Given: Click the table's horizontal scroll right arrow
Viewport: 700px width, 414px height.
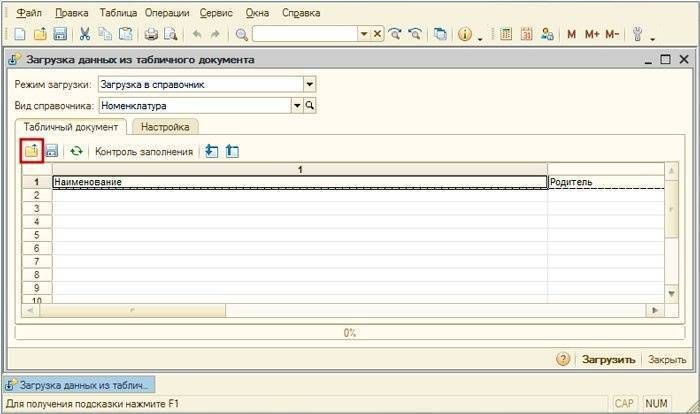Looking at the screenshot, I should tap(655, 309).
